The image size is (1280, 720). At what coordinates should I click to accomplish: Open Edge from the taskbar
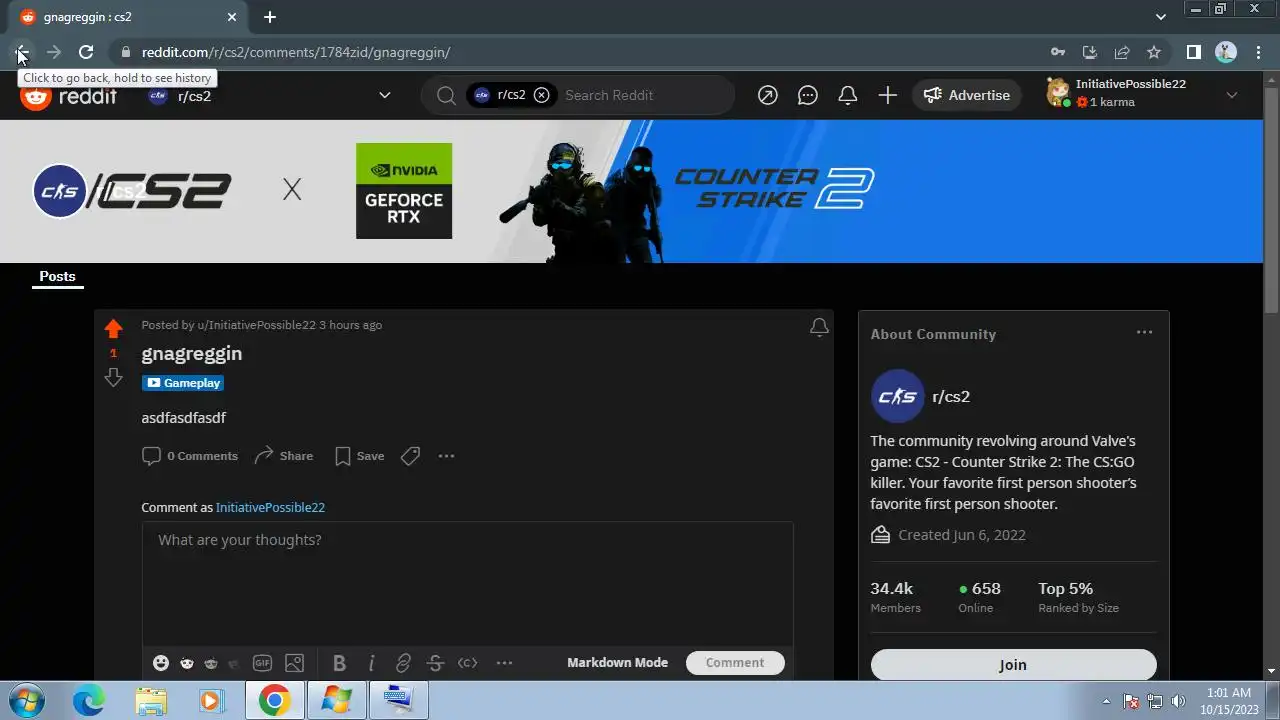[88, 700]
